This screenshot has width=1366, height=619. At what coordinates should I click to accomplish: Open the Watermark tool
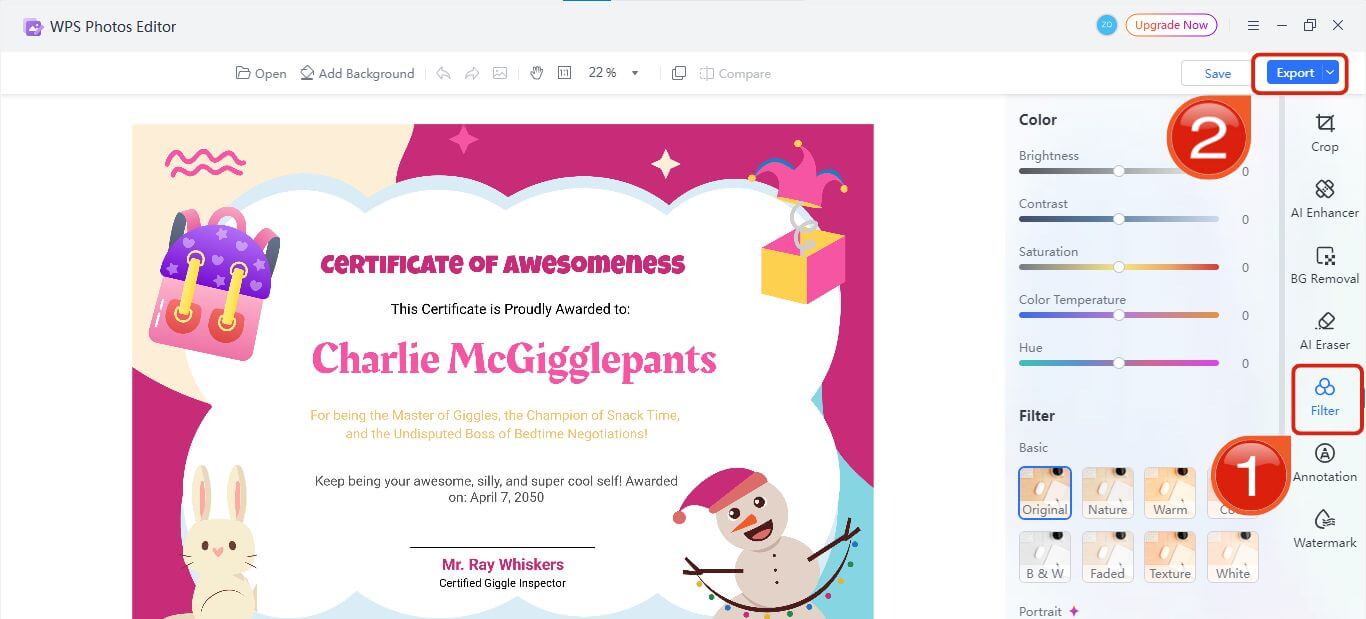1325,529
